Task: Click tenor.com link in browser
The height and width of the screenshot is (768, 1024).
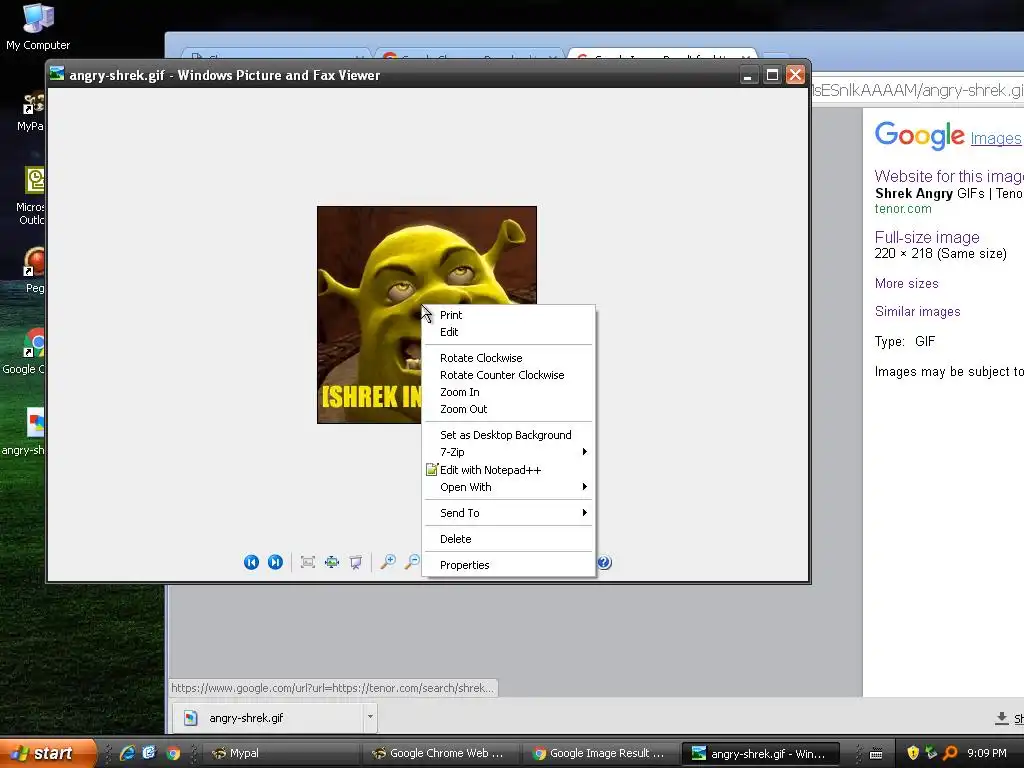Action: point(903,209)
